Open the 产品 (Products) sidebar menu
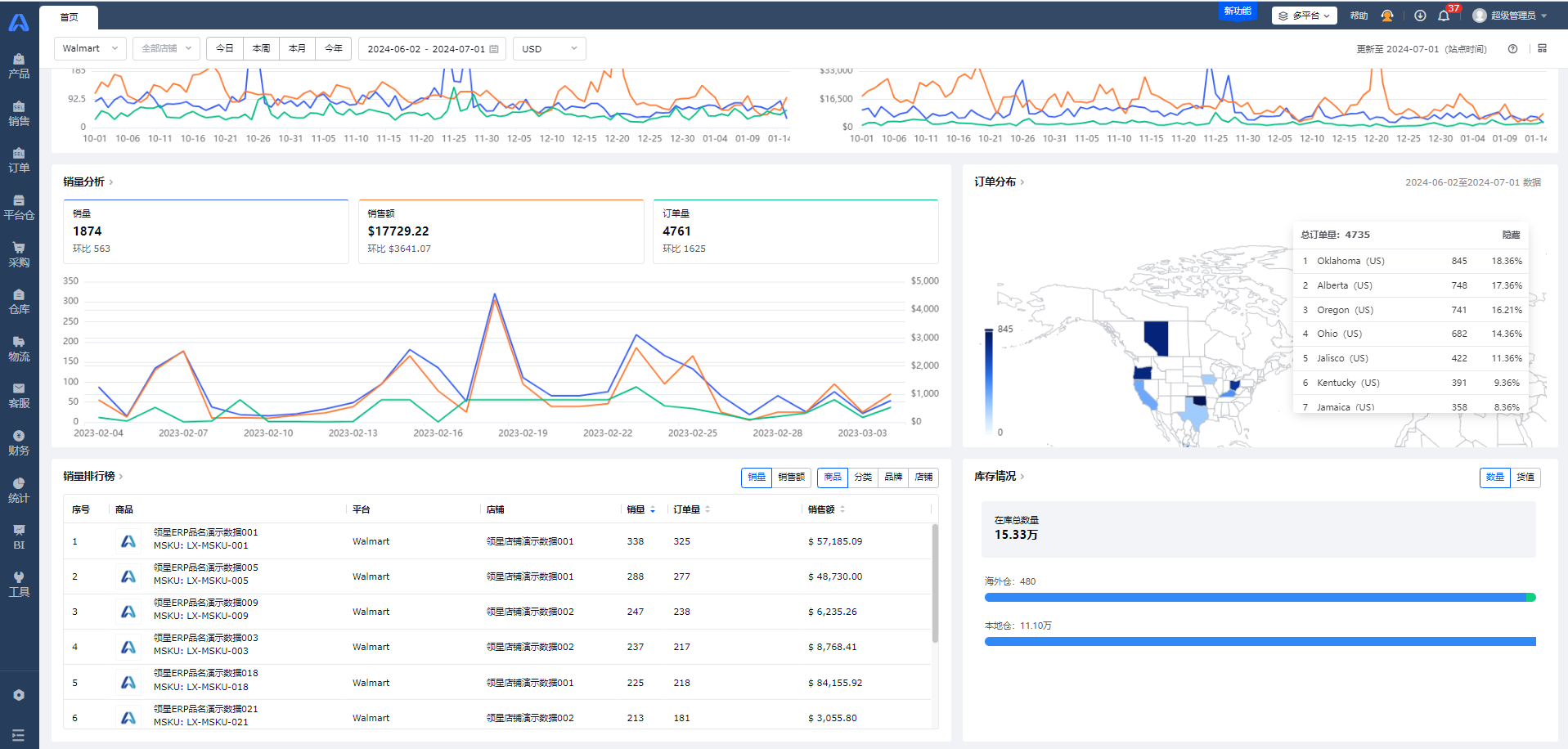The width and height of the screenshot is (1568, 749). [x=19, y=65]
